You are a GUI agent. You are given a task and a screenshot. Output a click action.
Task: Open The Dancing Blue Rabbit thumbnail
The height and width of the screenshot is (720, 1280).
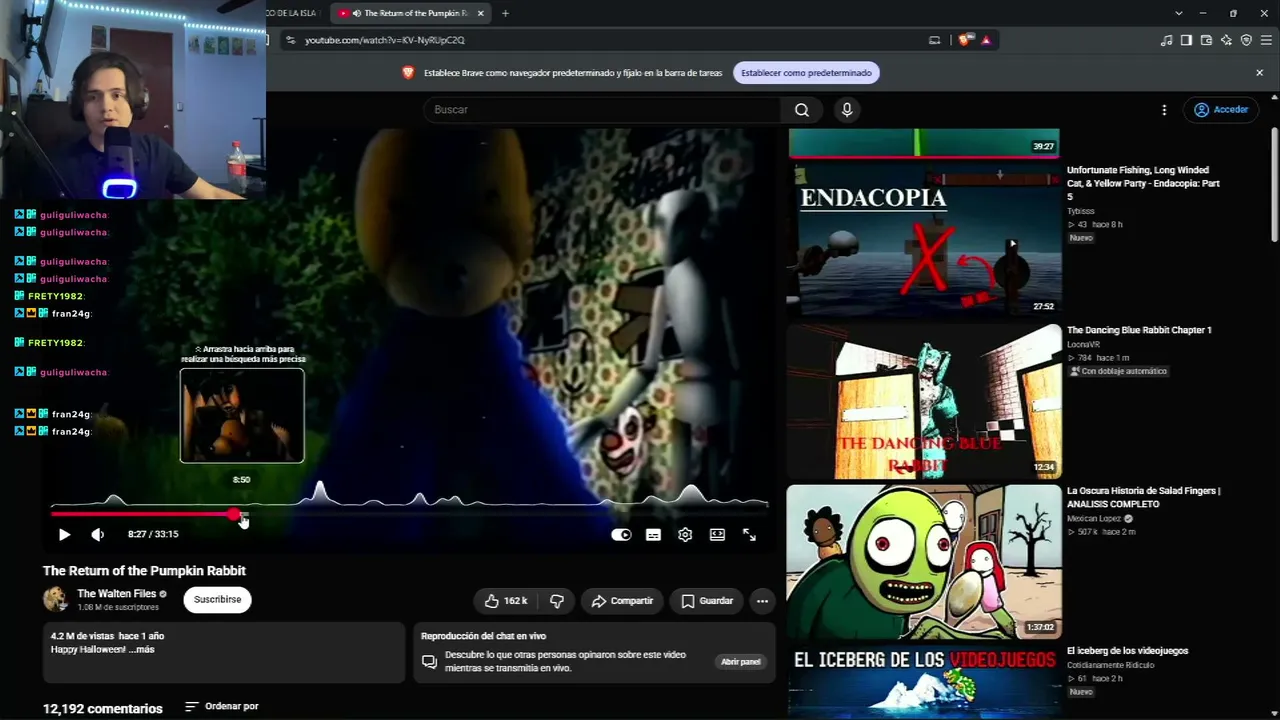point(924,401)
